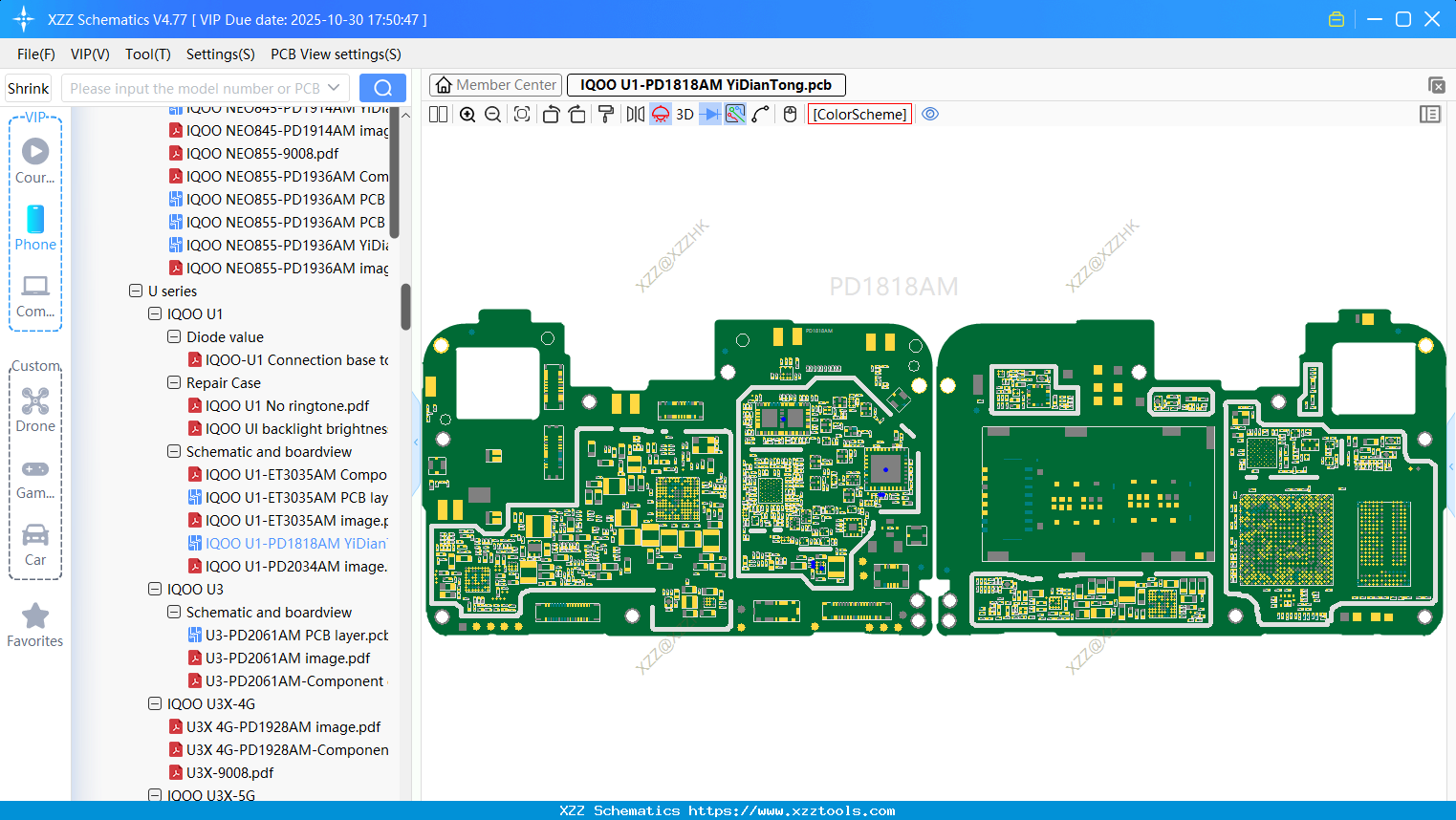Open the ColorScheme selector
The height and width of the screenshot is (820, 1456).
pos(859,115)
